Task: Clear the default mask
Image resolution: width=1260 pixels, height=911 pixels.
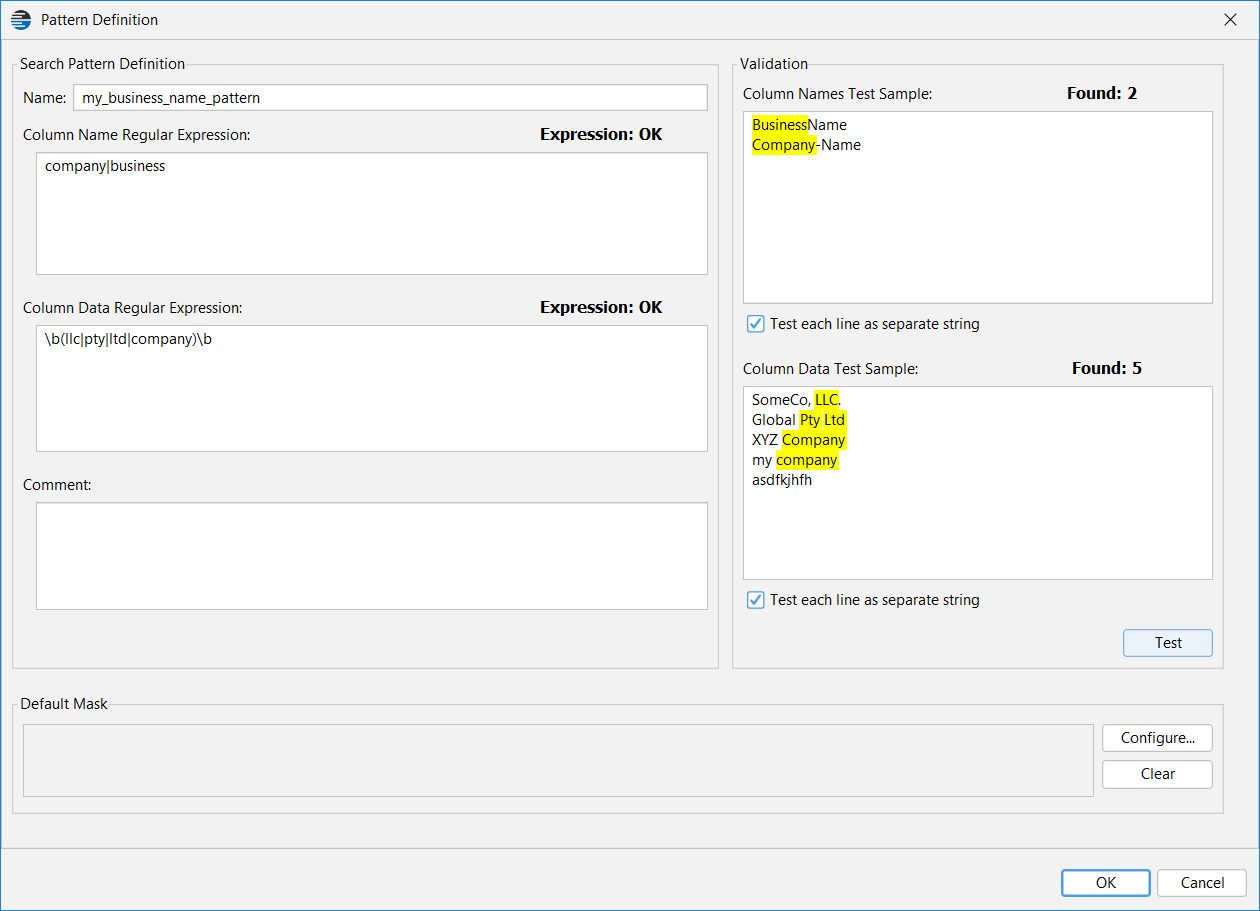Action: (x=1158, y=774)
